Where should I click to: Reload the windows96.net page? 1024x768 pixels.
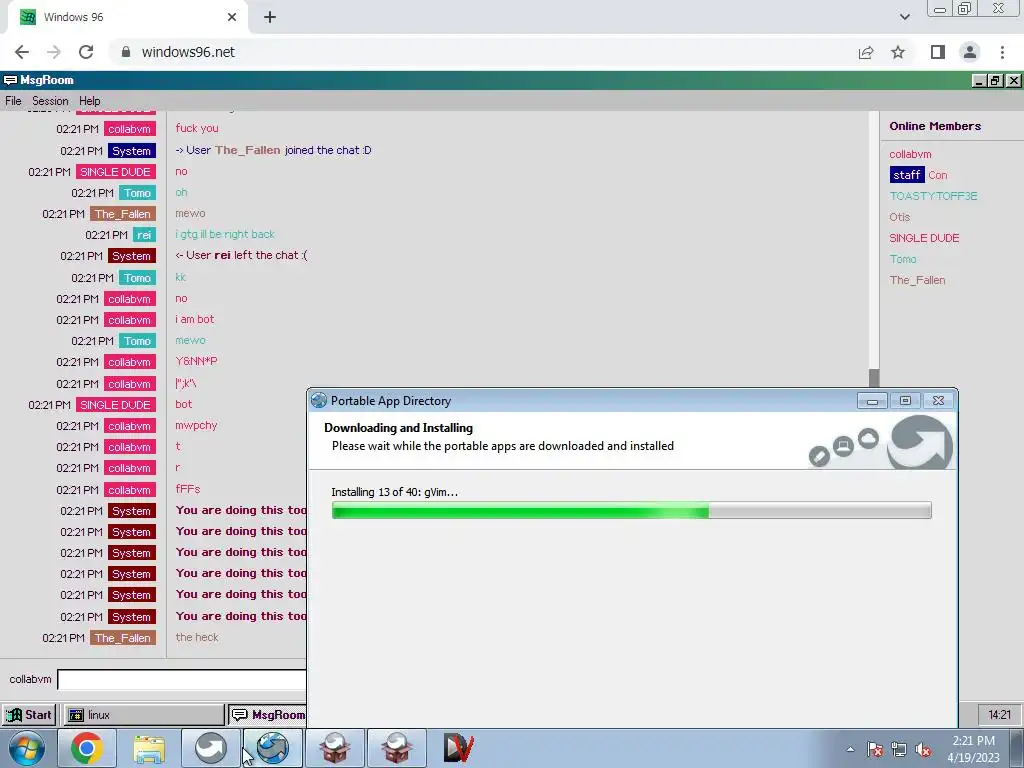click(86, 52)
